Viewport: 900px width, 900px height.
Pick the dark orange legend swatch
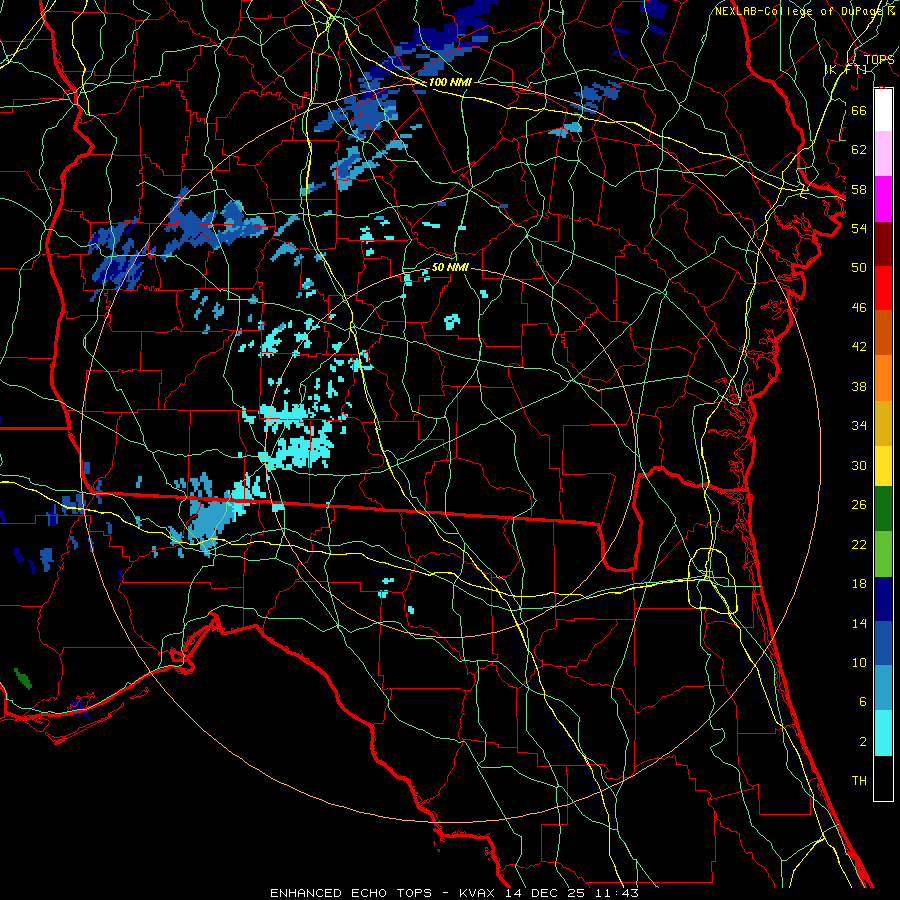coord(883,332)
